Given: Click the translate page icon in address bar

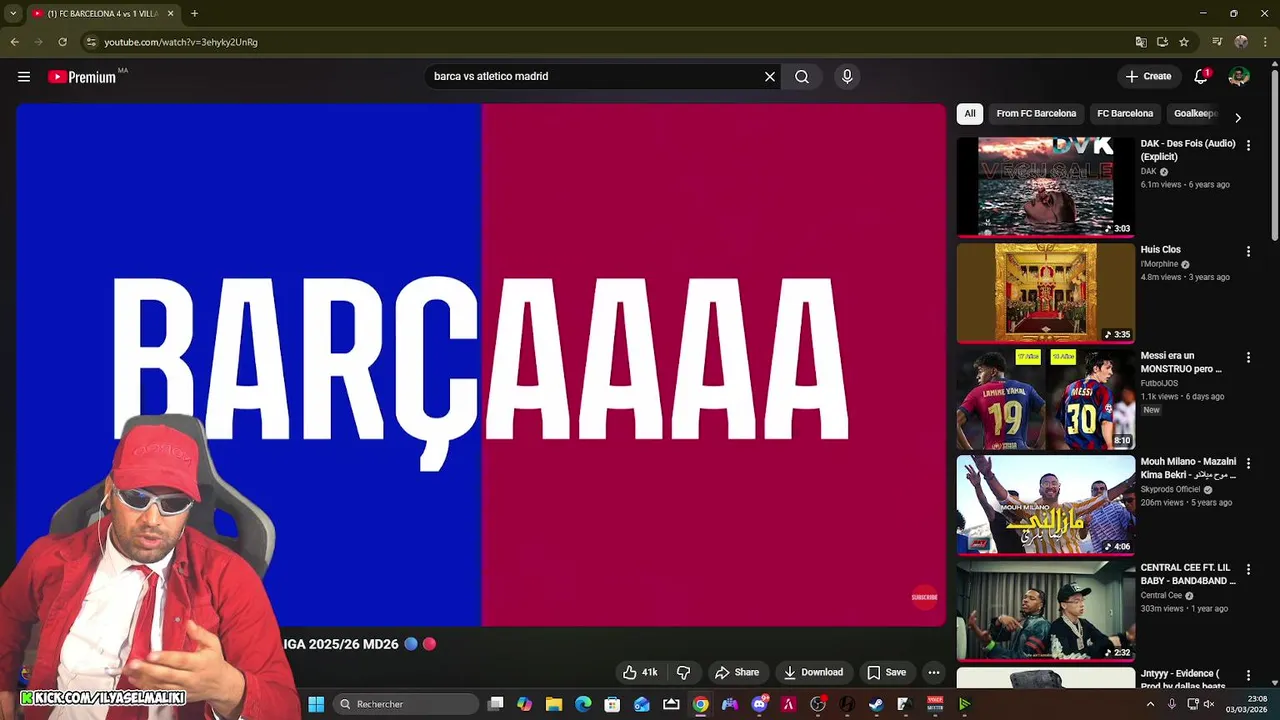Looking at the screenshot, I should [1140, 42].
